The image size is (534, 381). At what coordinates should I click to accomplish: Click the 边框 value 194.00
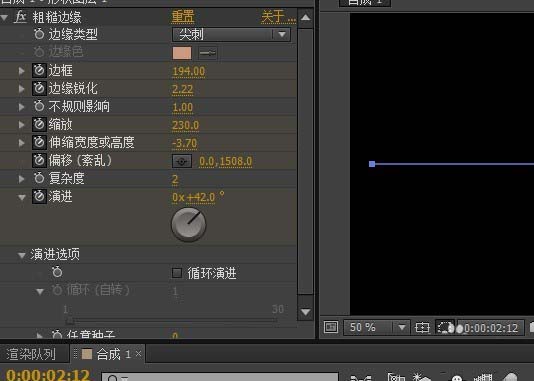click(189, 72)
